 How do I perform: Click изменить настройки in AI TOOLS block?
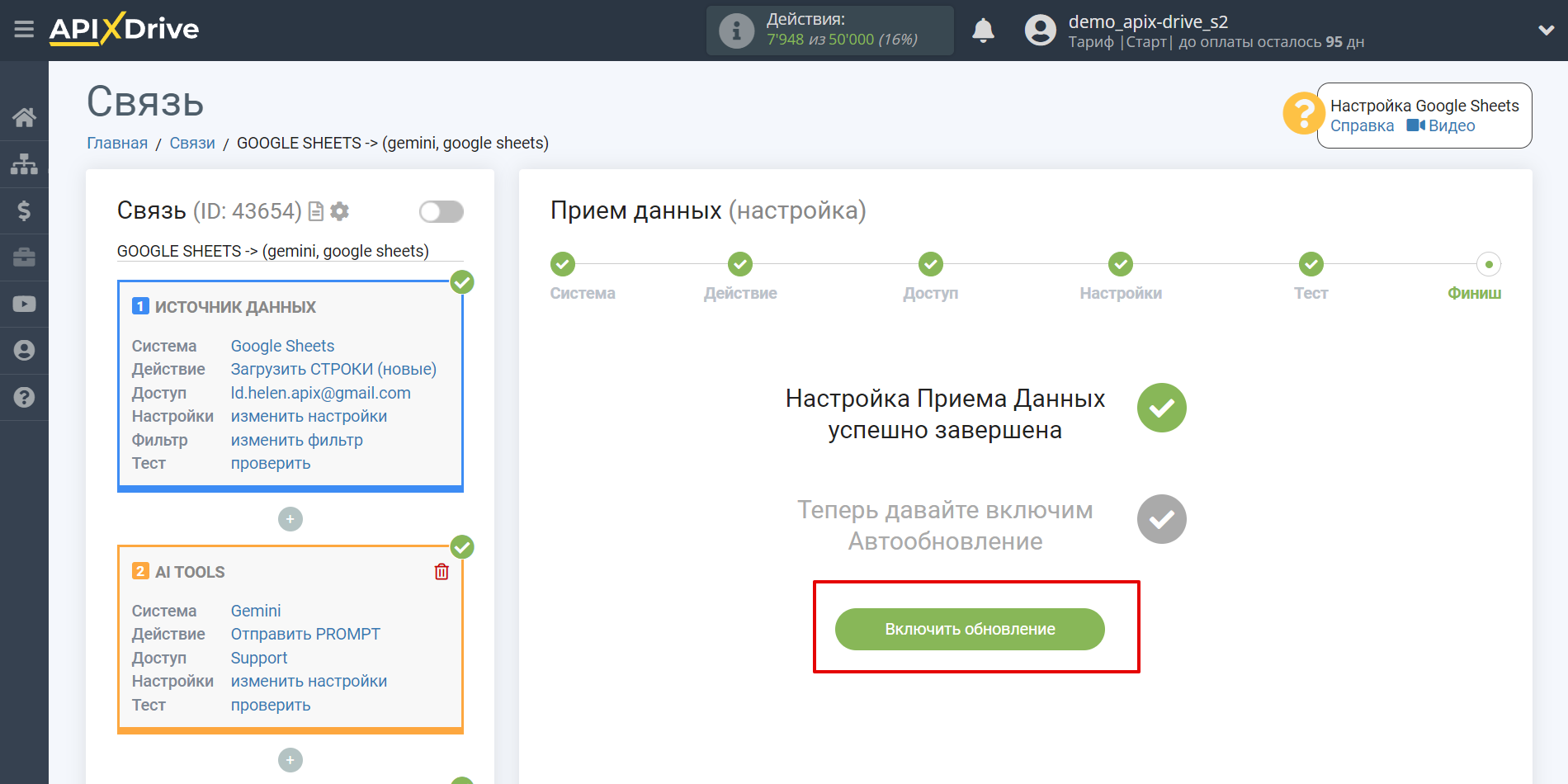pos(309,682)
